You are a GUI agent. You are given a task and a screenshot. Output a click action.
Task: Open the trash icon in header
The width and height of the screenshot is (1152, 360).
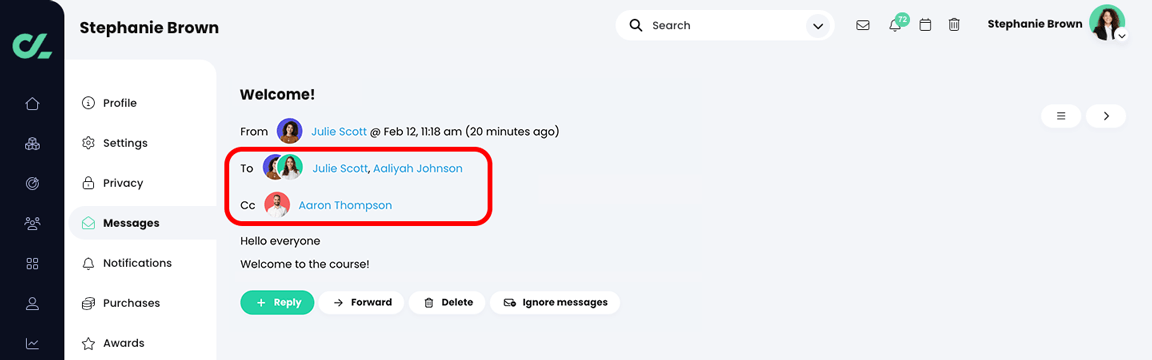click(954, 25)
